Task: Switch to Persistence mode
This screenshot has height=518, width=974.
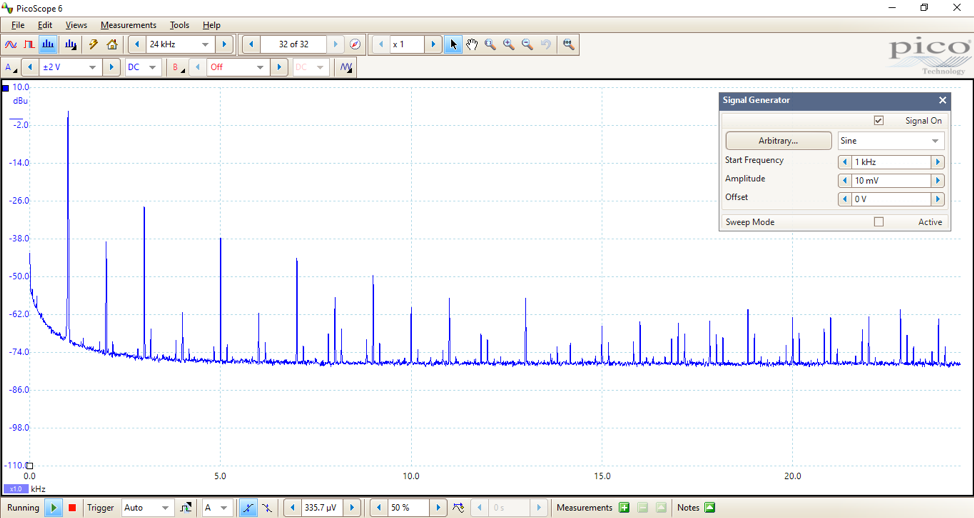Action: click(29, 45)
